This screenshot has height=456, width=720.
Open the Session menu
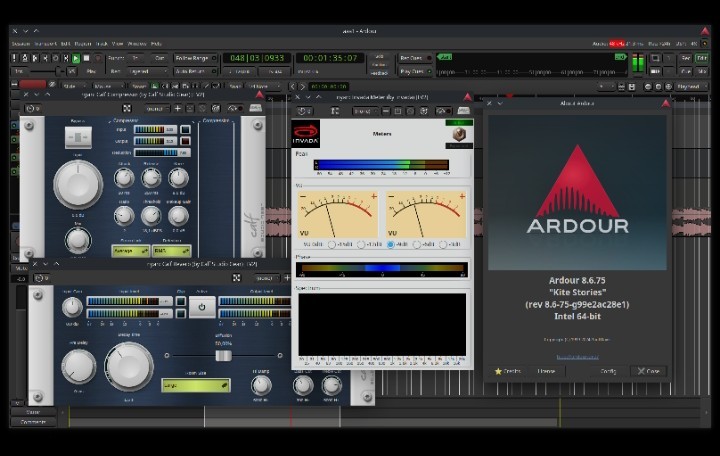click(21, 44)
